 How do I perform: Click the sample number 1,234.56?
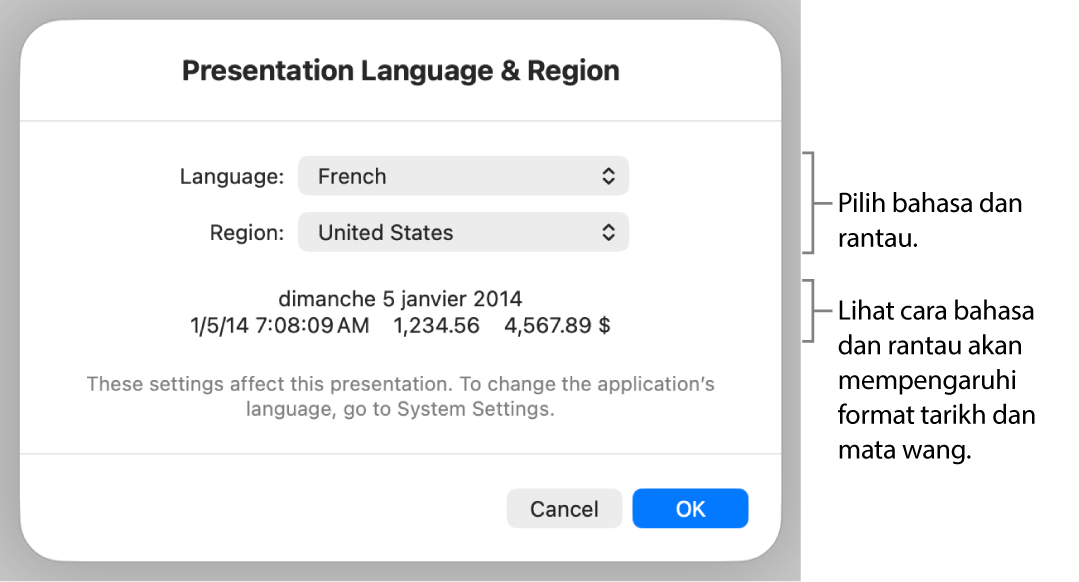coord(436,325)
